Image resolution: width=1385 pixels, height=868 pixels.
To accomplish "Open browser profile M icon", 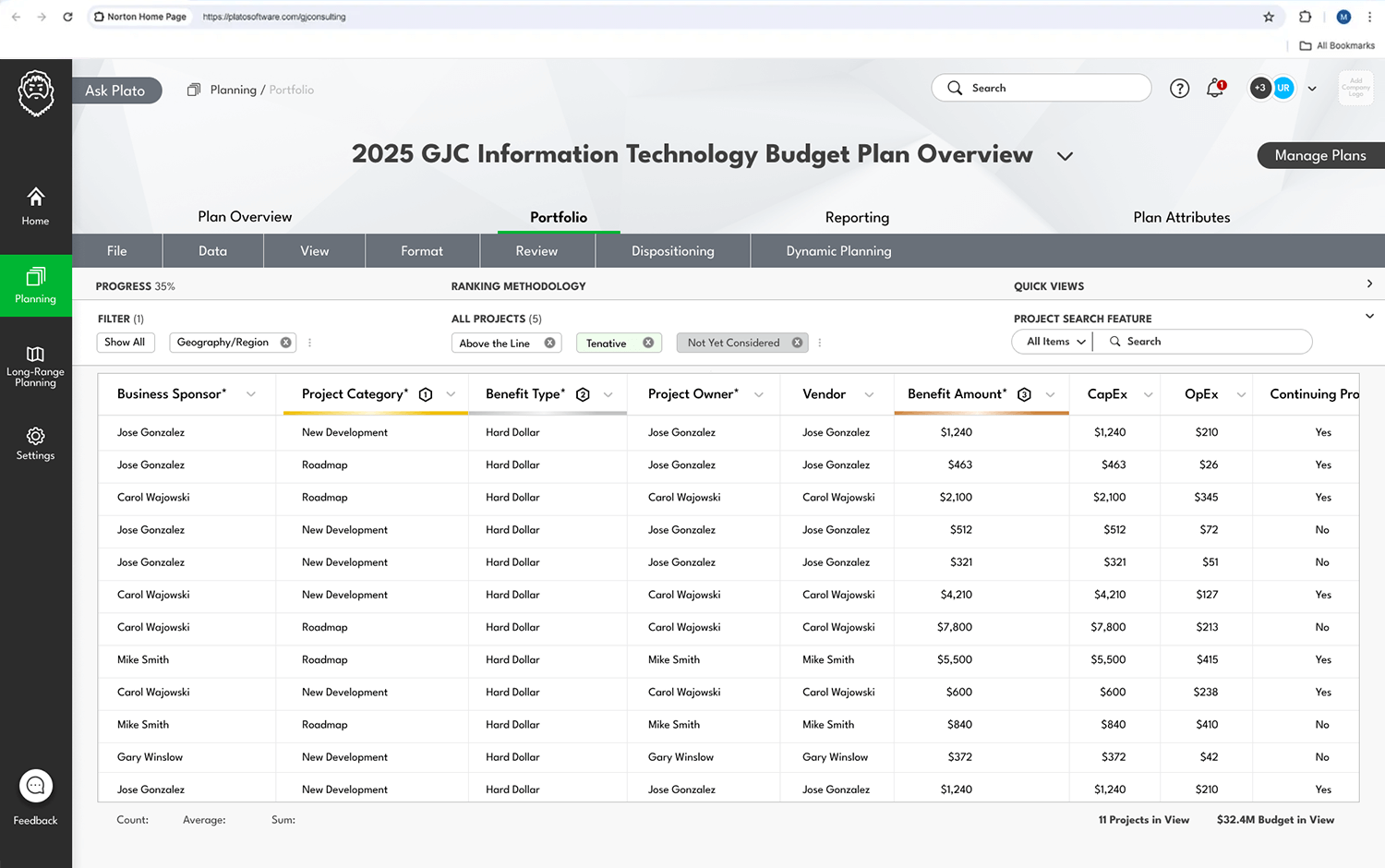I will tap(1343, 17).
